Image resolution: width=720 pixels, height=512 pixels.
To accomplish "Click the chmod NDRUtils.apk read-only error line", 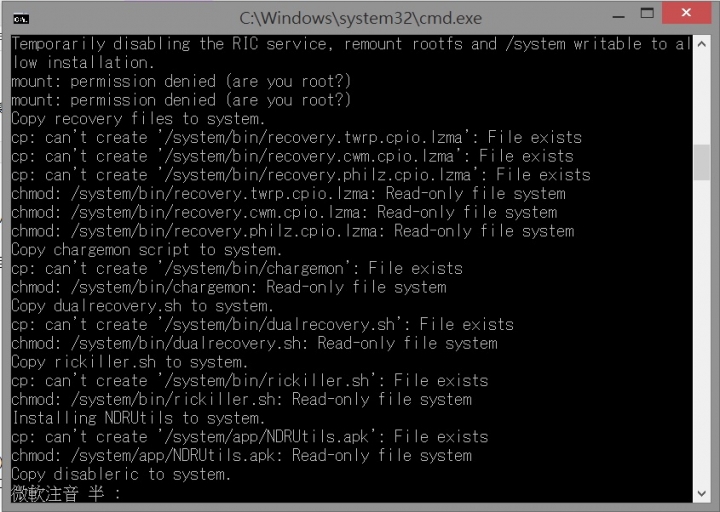I will coord(242,456).
